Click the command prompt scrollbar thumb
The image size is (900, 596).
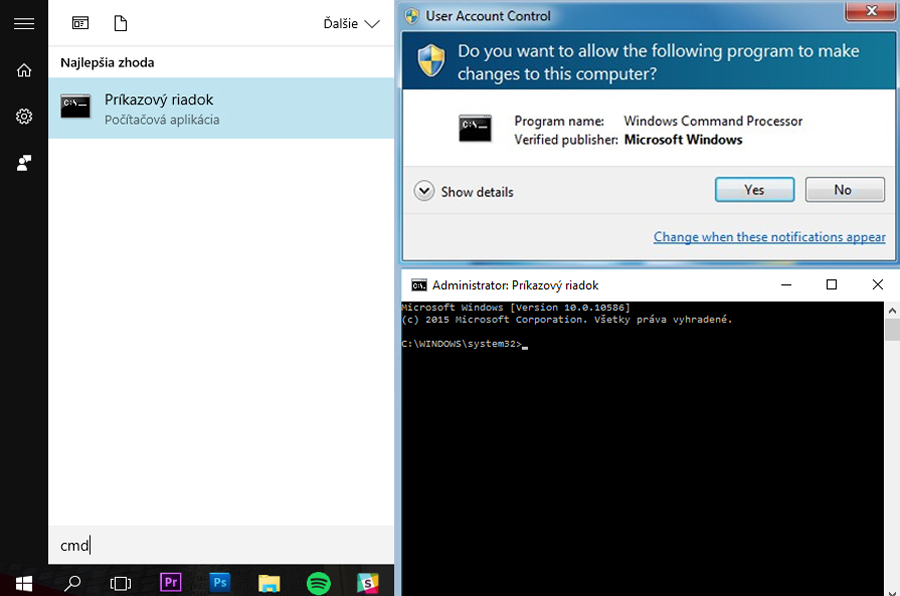tap(892, 330)
